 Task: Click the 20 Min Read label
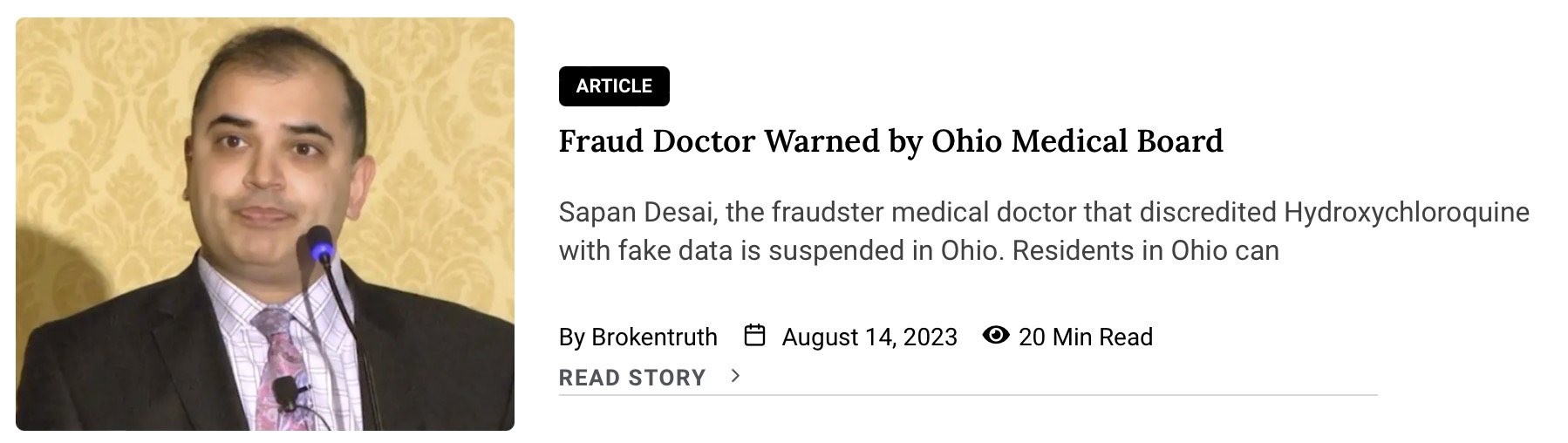[1086, 337]
